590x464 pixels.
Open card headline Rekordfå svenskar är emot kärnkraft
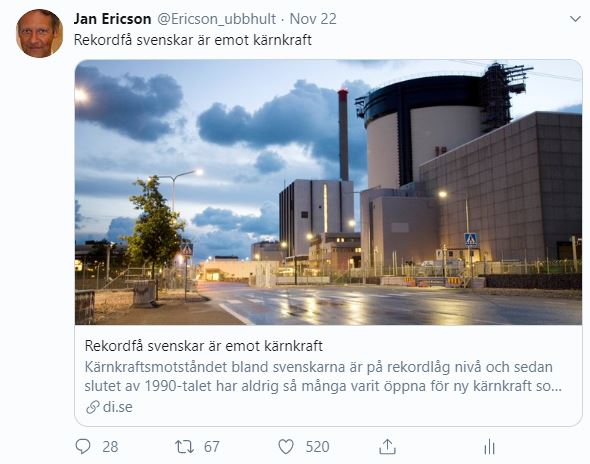click(204, 346)
